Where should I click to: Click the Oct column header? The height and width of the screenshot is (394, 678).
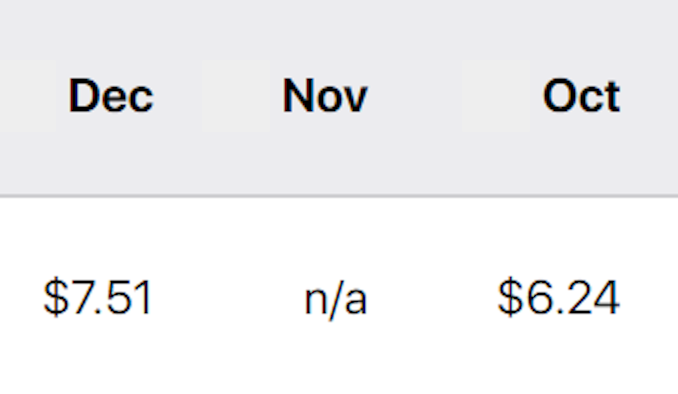pyautogui.click(x=582, y=96)
